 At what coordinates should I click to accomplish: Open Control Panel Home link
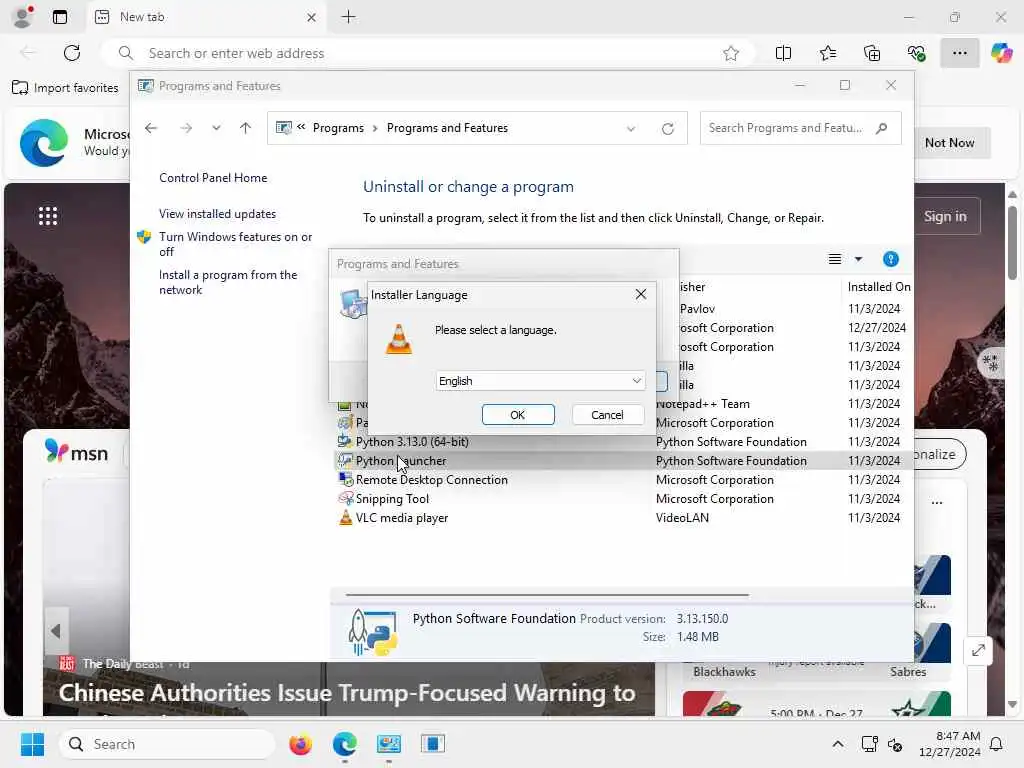(213, 178)
